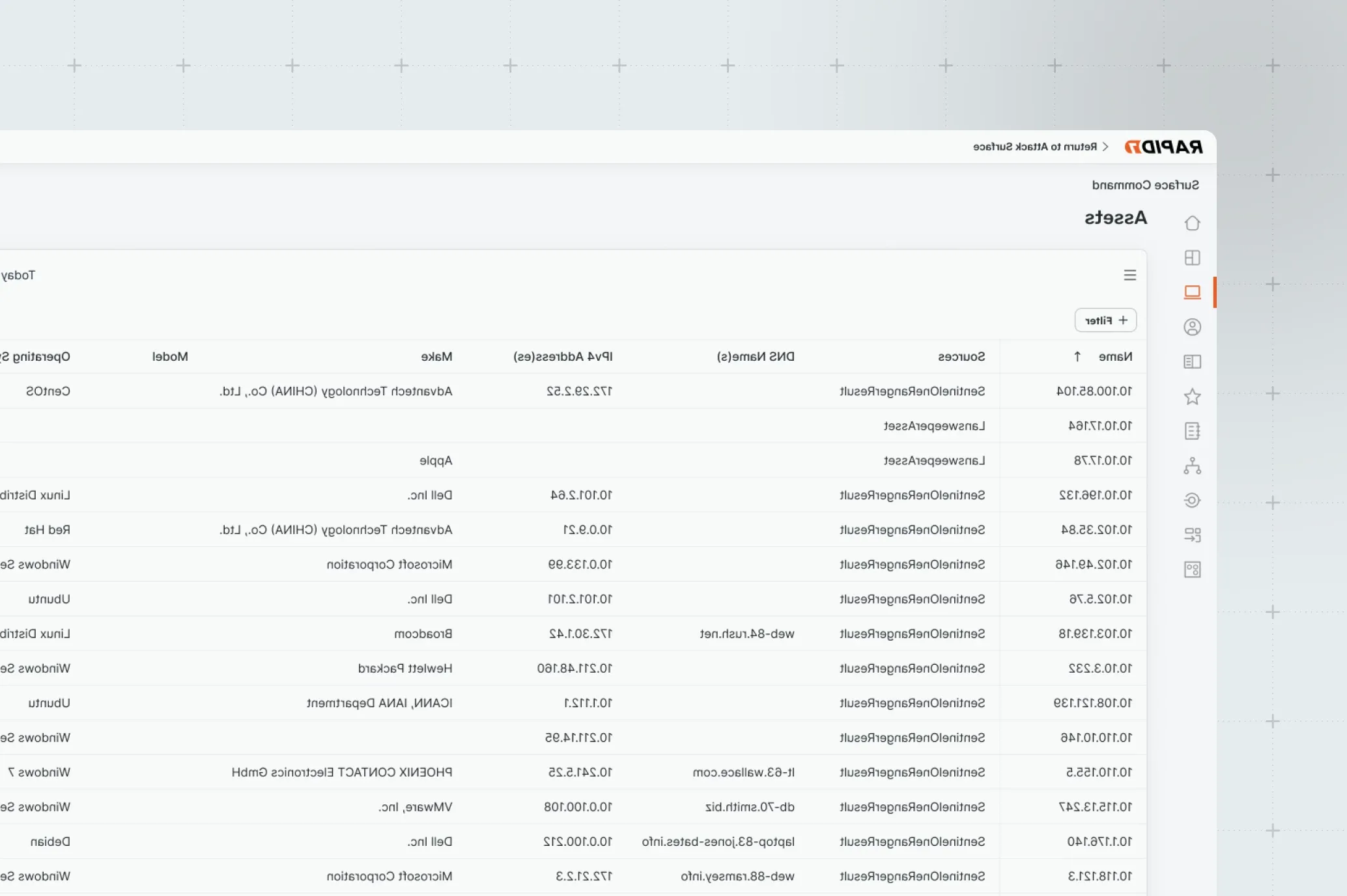Click the Operating S… column header
The width and height of the screenshot is (1347, 896).
point(35,356)
